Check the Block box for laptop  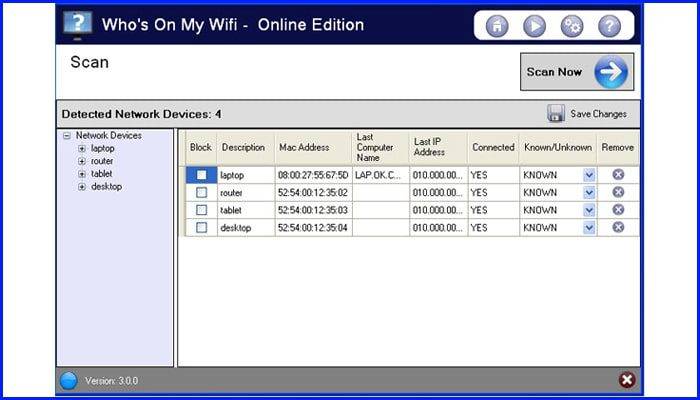tap(202, 175)
